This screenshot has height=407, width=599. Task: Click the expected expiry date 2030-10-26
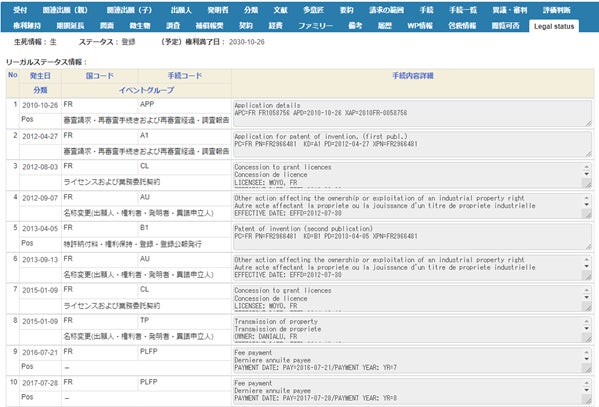[x=246, y=42]
